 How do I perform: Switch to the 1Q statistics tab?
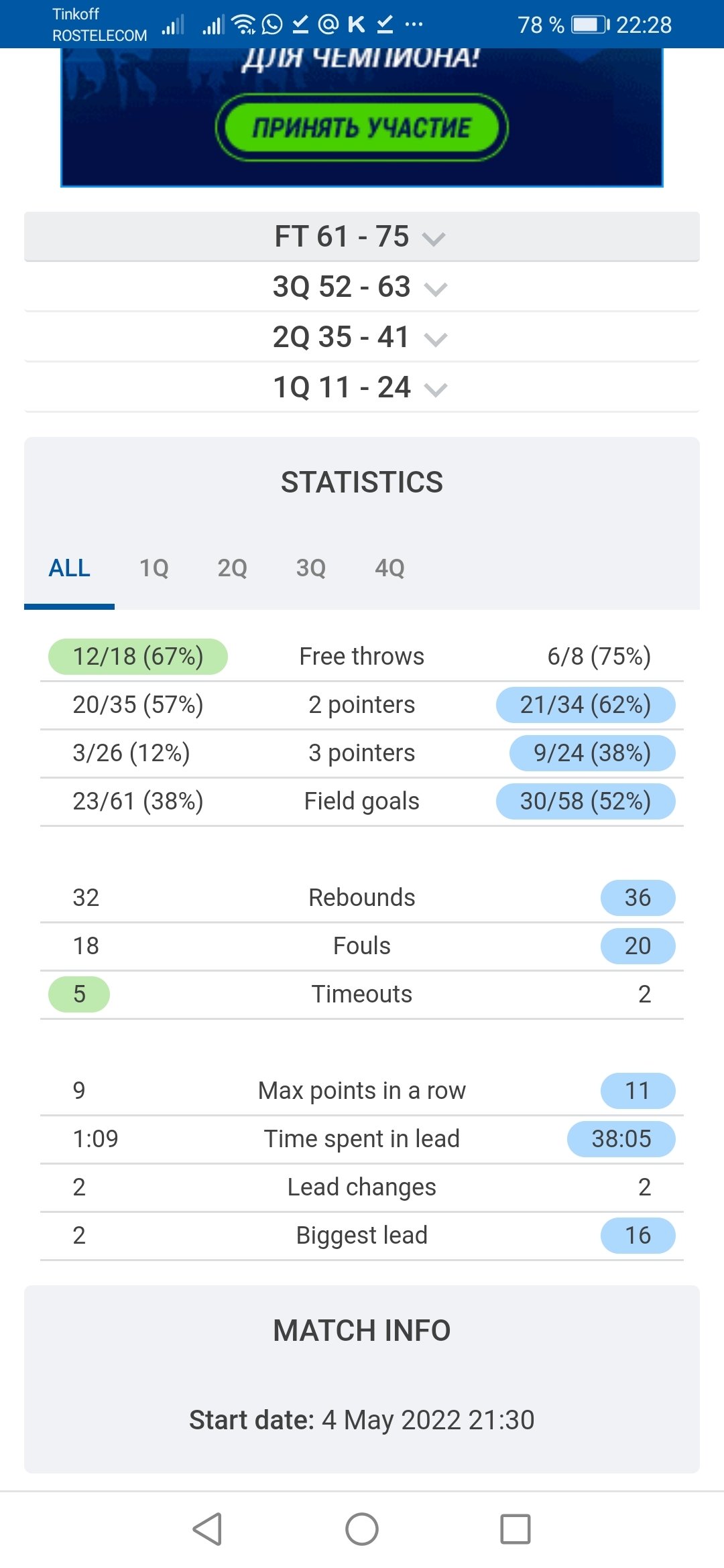click(154, 568)
